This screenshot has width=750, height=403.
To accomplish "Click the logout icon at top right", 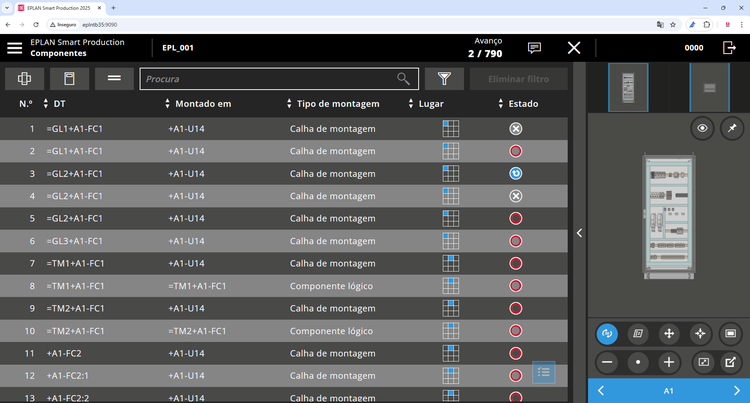I will tap(728, 48).
